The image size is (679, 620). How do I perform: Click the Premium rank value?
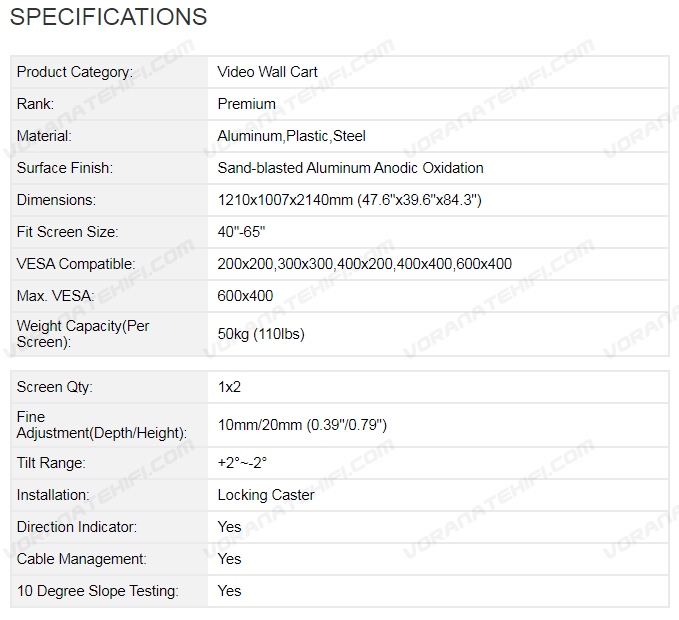pos(246,104)
